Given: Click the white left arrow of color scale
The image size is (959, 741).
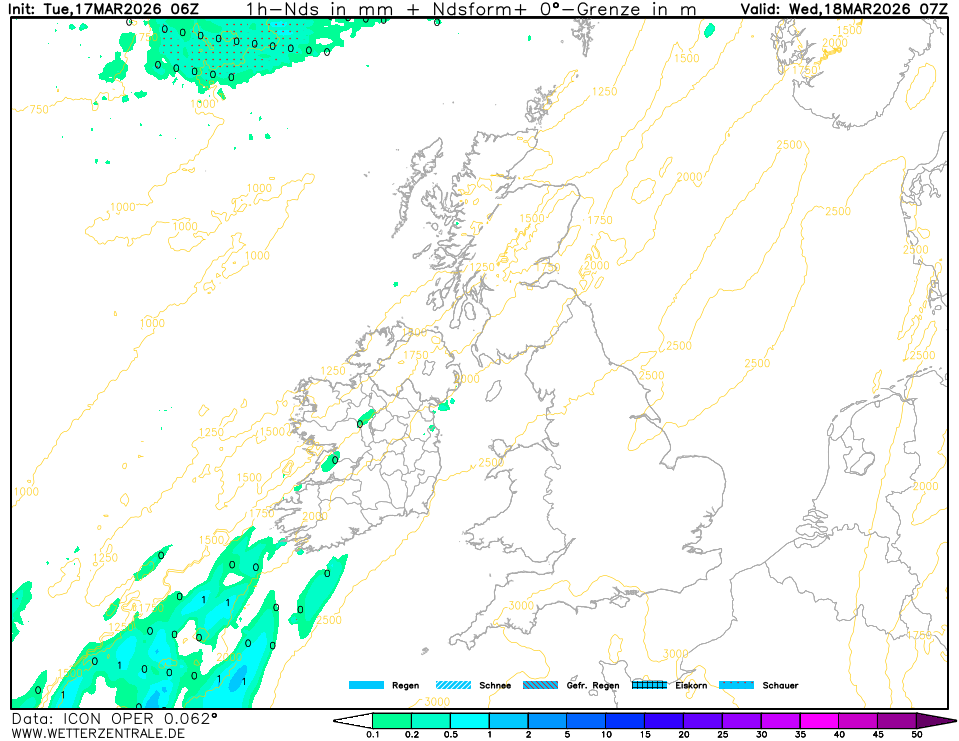Looking at the screenshot, I should (352, 720).
